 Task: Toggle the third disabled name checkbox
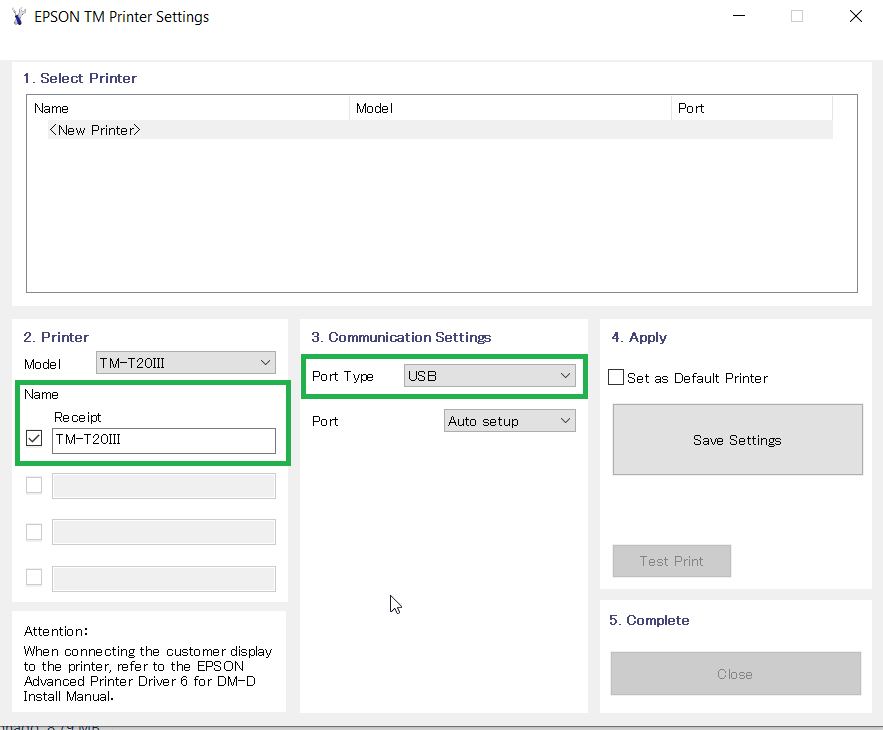[x=34, y=532]
